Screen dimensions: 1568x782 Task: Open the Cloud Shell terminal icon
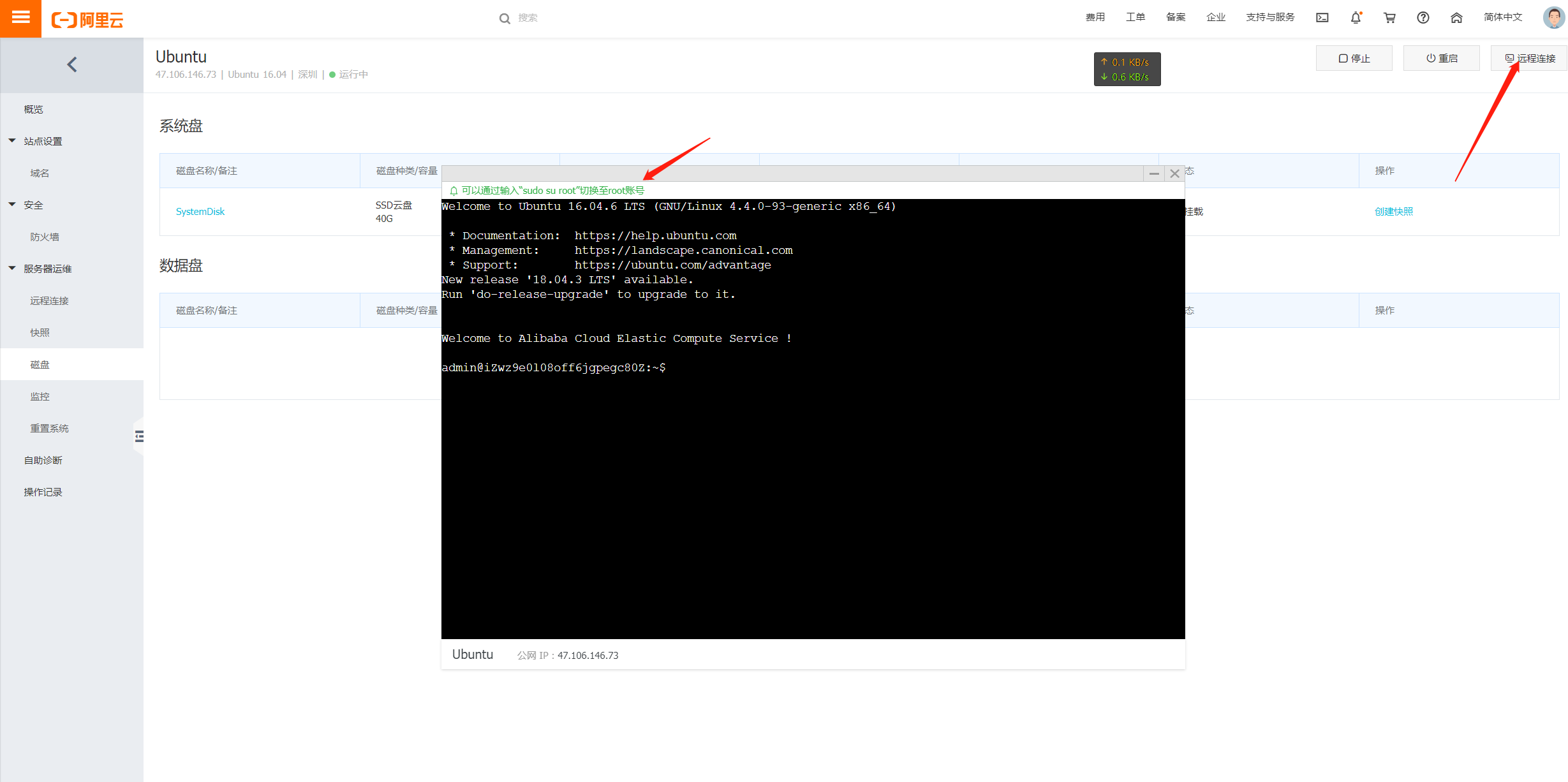point(1322,18)
